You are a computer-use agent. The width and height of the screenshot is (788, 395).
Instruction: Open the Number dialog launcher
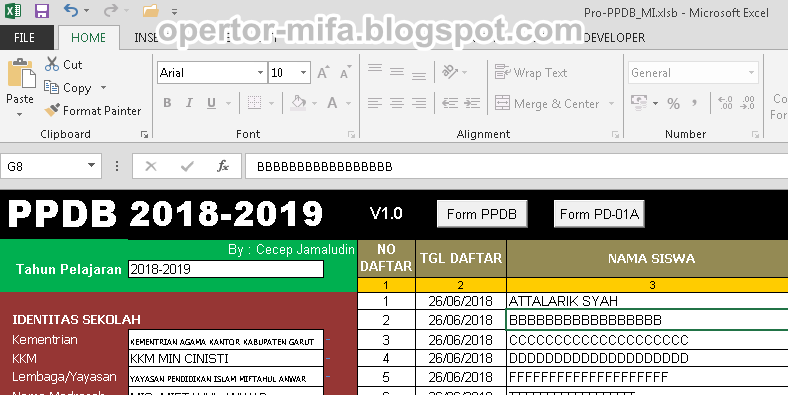coord(755,134)
